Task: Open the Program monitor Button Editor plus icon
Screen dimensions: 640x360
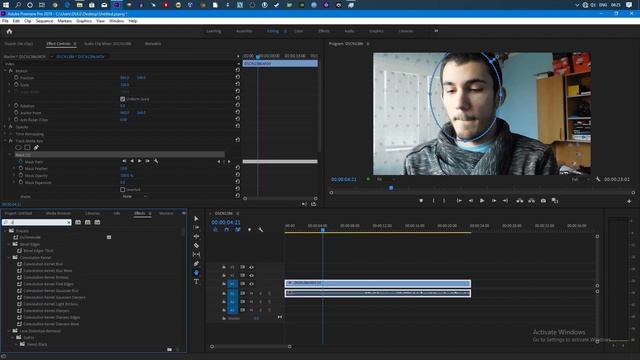Action: tap(629, 201)
